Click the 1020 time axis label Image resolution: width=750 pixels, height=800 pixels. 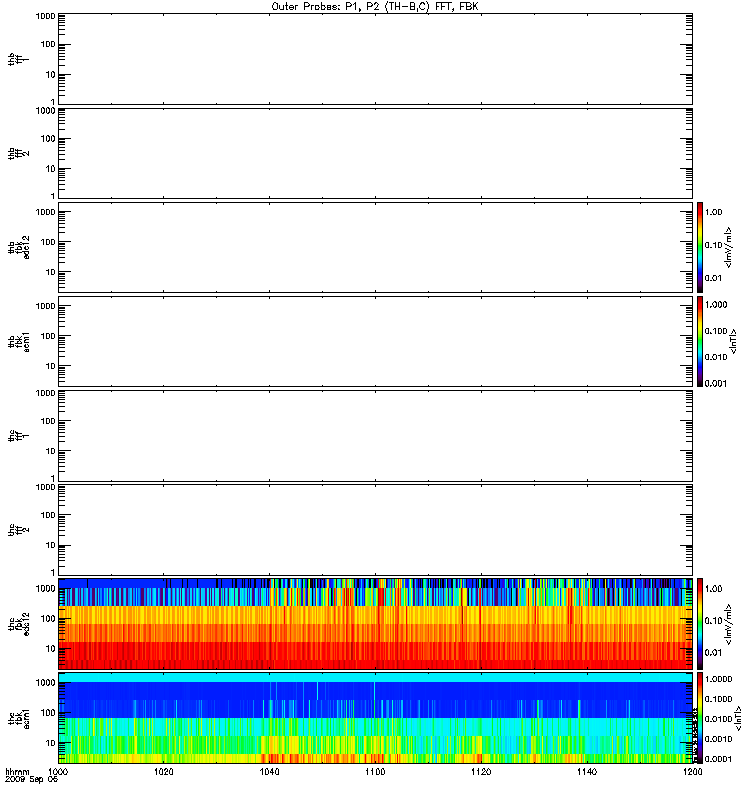[164, 773]
